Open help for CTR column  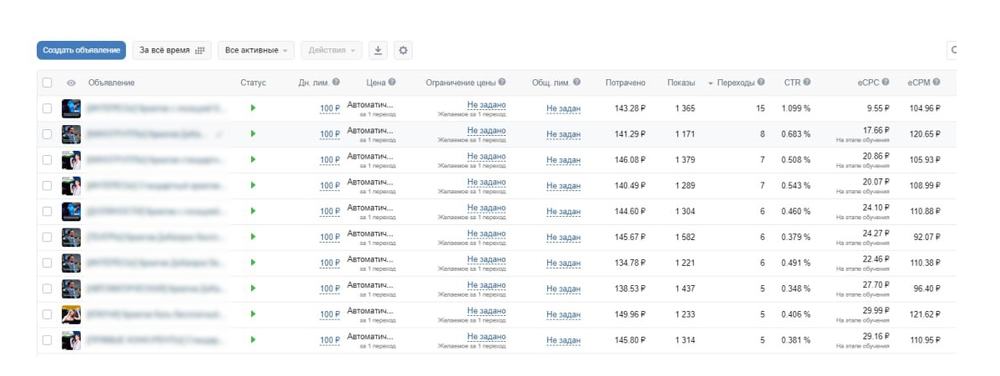point(807,82)
